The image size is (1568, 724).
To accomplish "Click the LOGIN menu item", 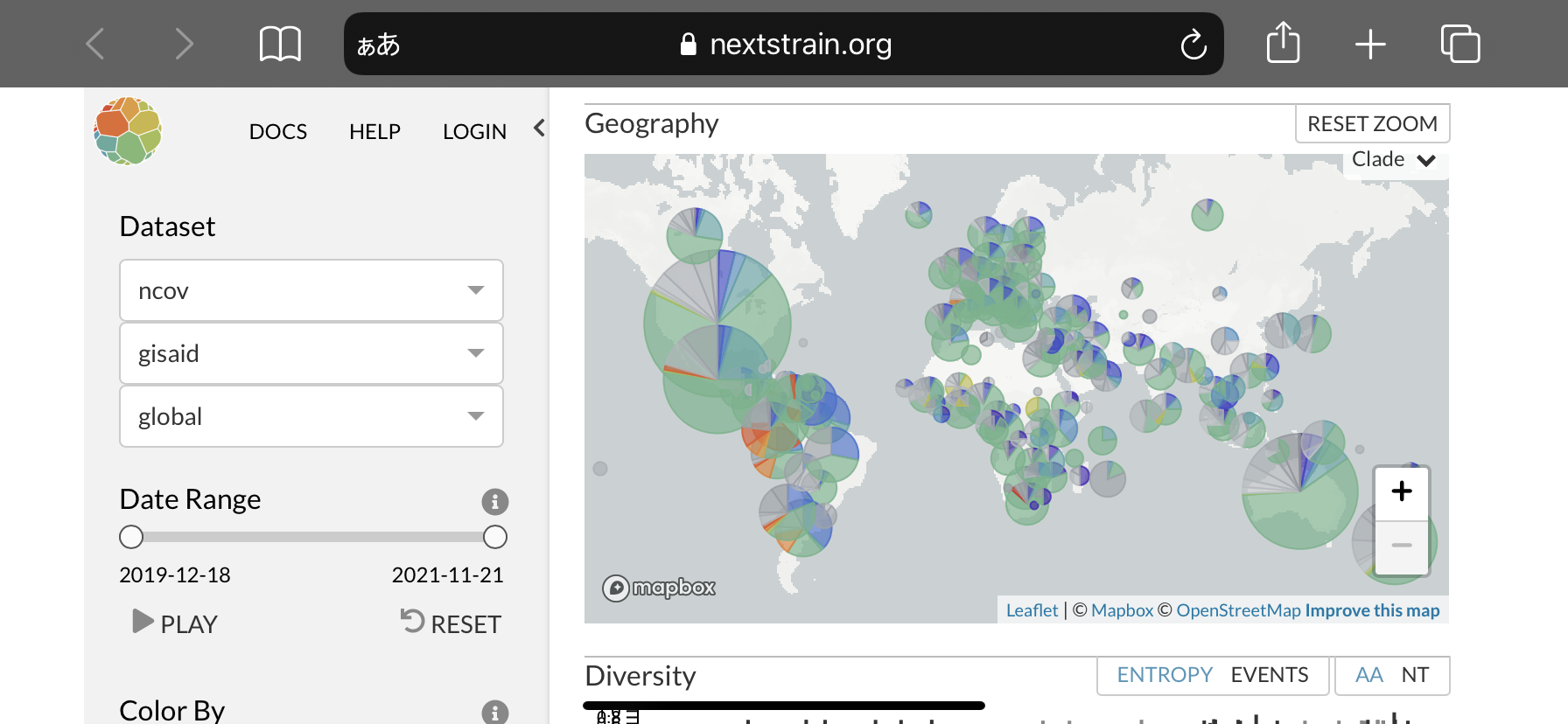I will pos(474,131).
